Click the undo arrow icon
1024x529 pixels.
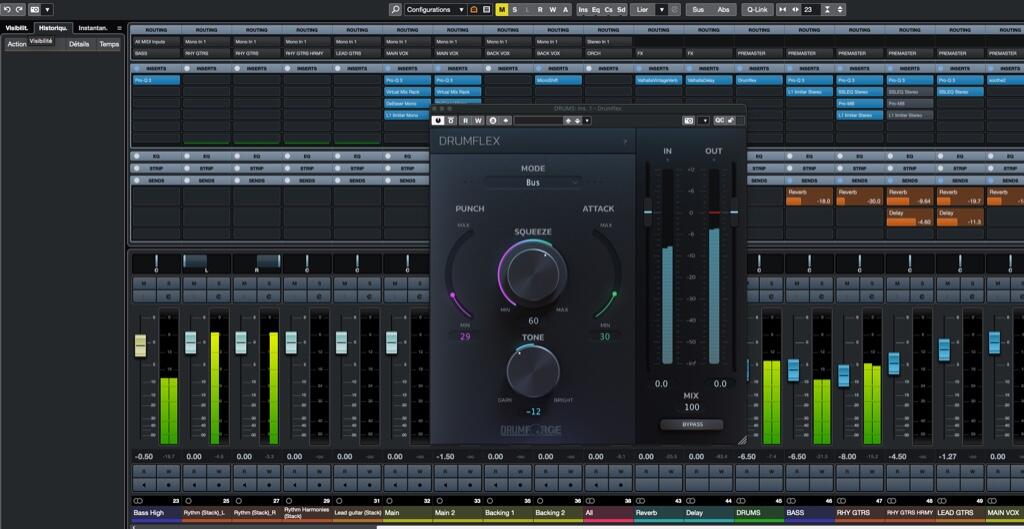click(7, 10)
